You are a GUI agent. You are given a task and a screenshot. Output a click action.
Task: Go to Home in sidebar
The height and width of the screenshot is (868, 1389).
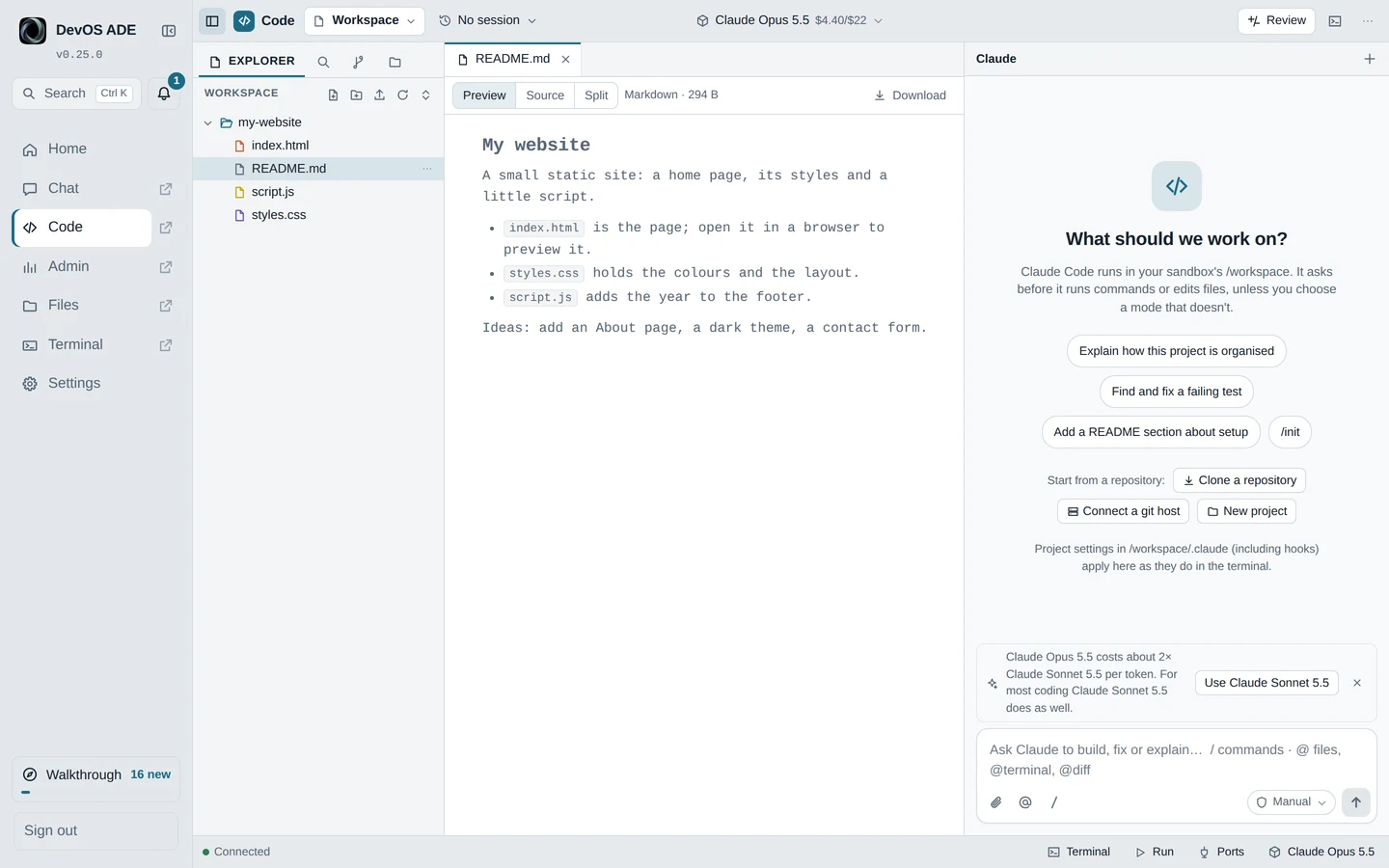pyautogui.click(x=82, y=149)
